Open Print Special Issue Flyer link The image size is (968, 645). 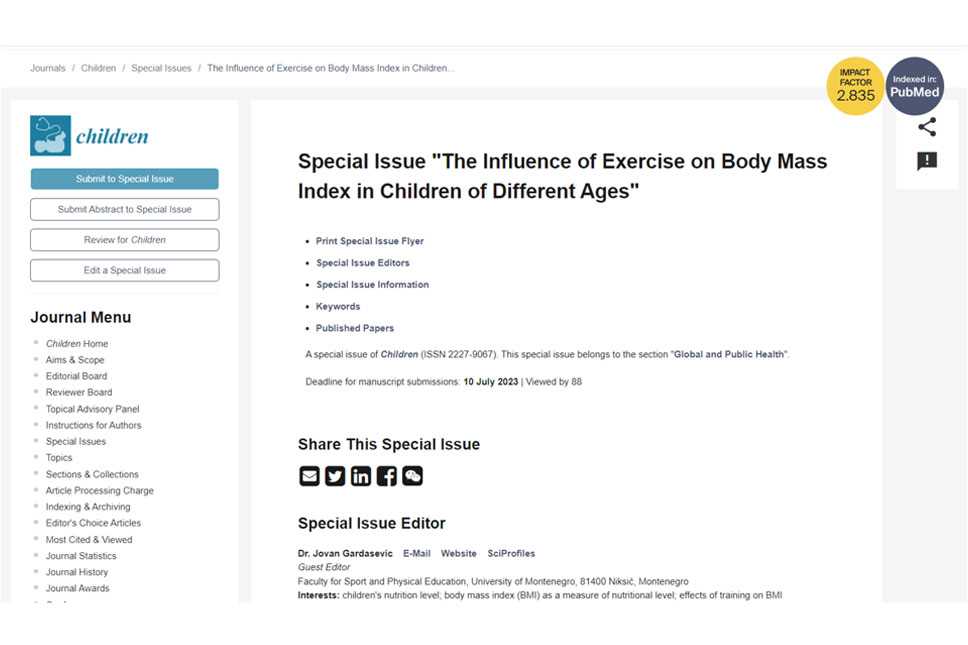(370, 241)
